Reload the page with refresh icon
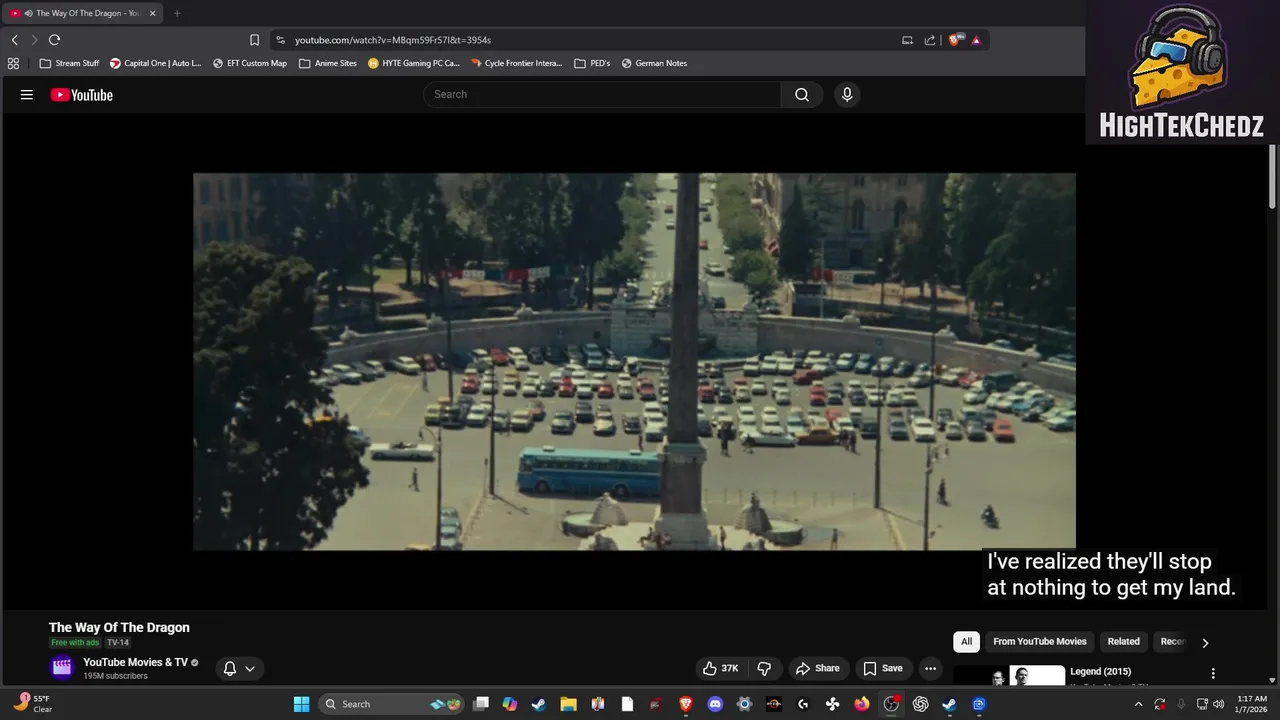Screen dimensions: 1280x720 pyautogui.click(x=54, y=40)
